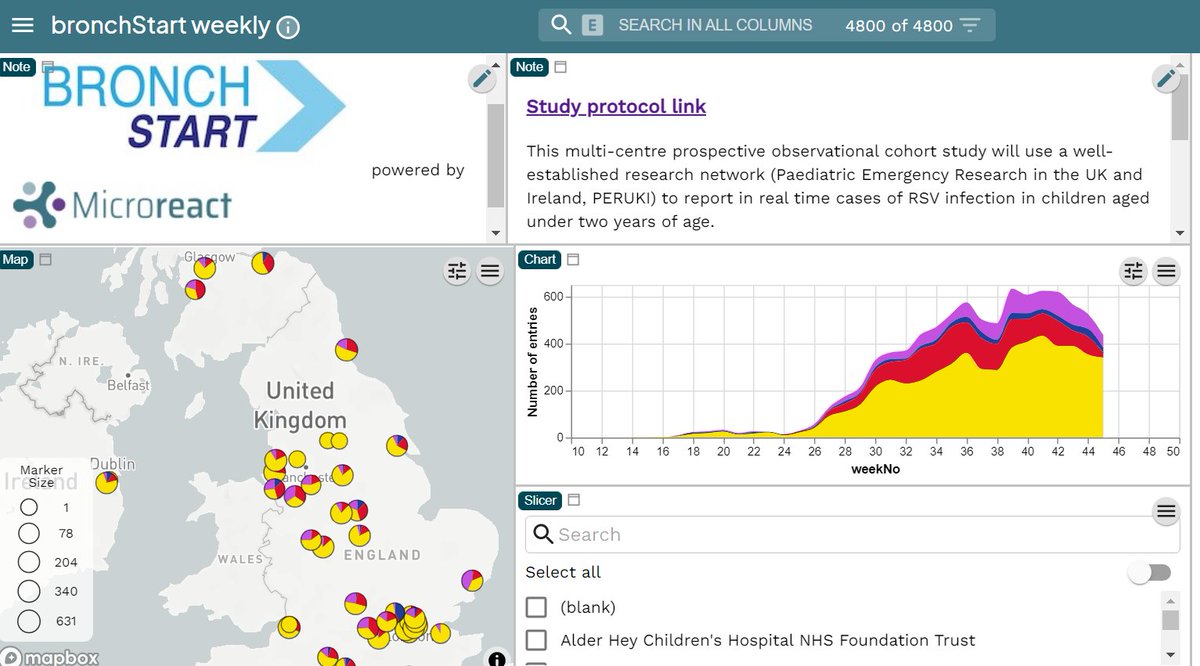The height and width of the screenshot is (666, 1200).
Task: Click the 631 marker size legend circle
Action: 29,621
